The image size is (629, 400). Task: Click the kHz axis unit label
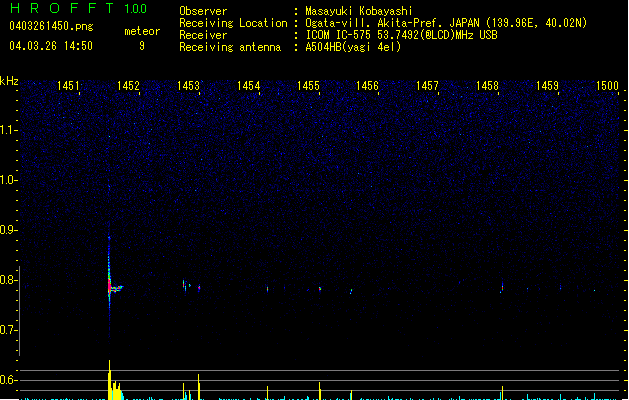click(x=9, y=81)
